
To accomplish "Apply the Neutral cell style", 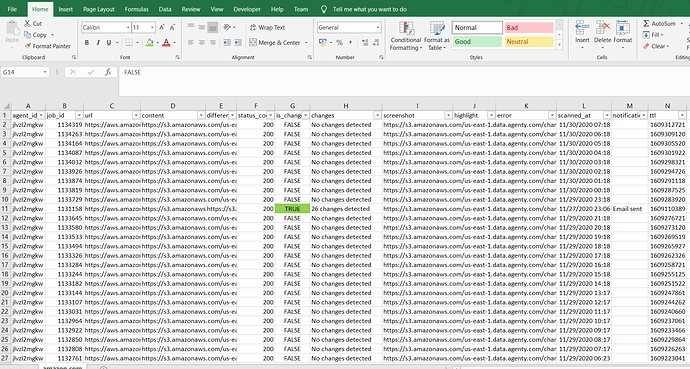I will [x=529, y=41].
